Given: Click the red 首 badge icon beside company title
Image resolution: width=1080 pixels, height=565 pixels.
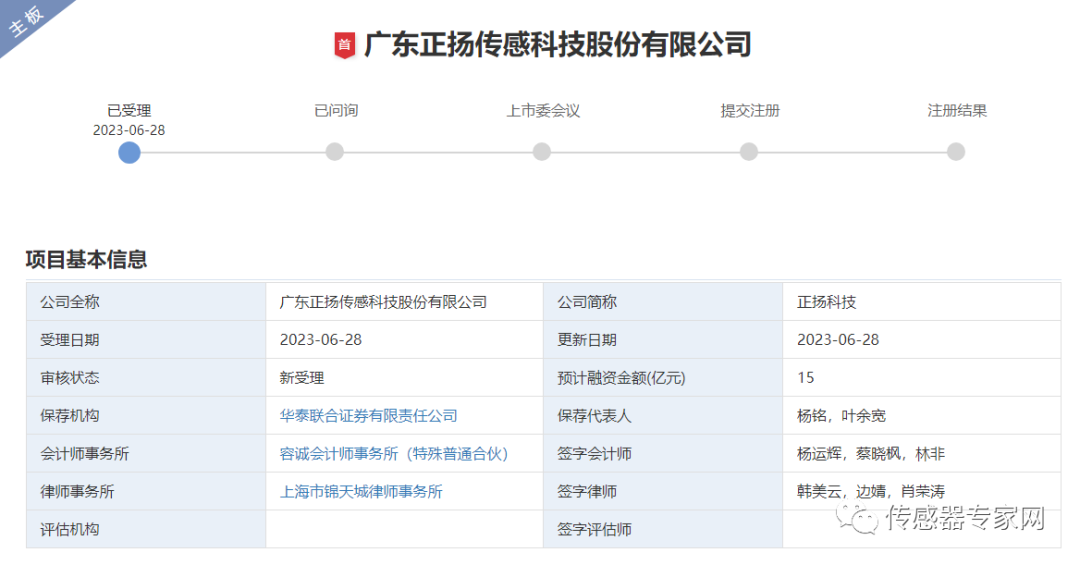Looking at the screenshot, I should pos(344,45).
